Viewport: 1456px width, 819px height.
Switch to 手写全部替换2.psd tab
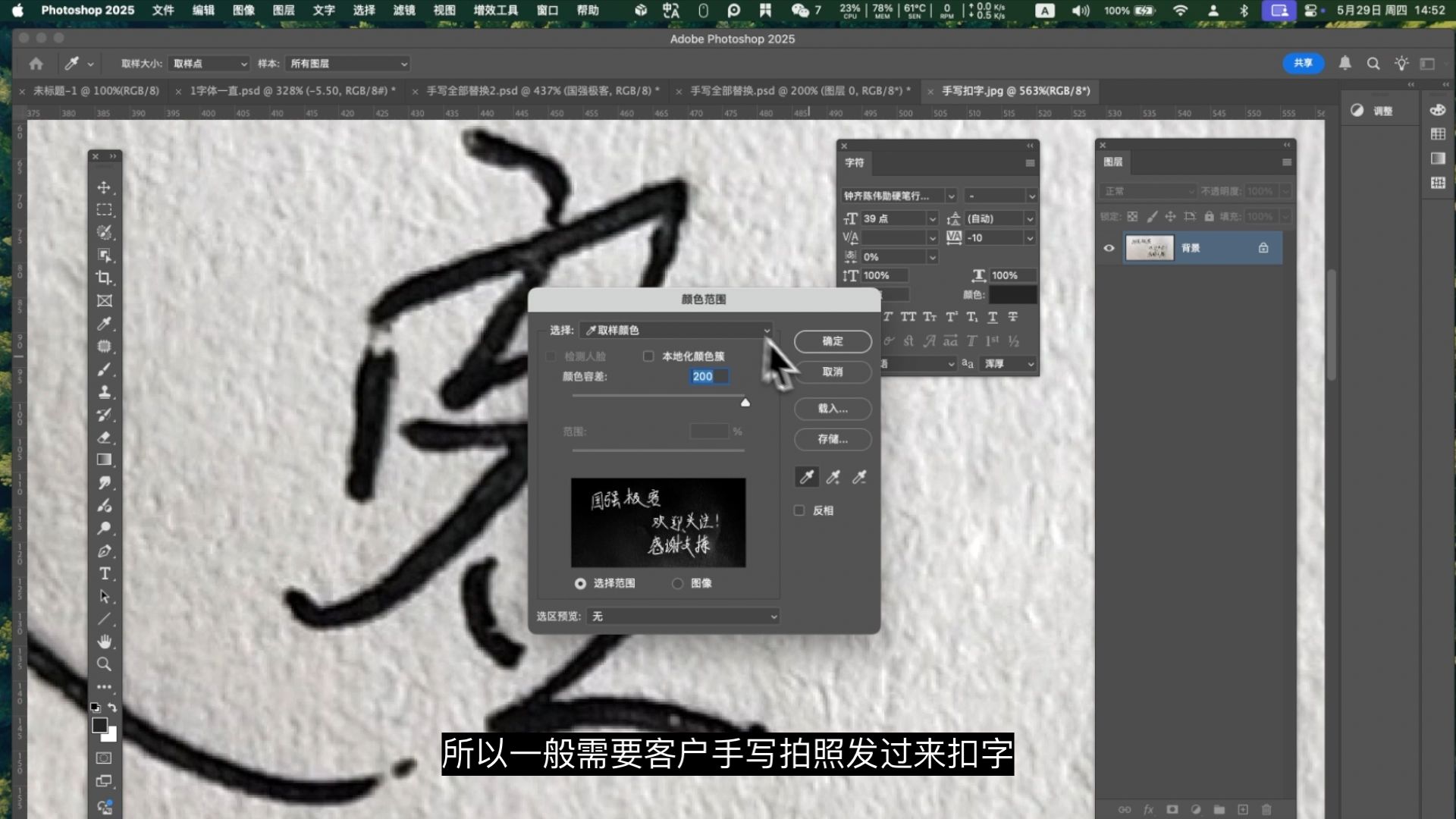(542, 91)
